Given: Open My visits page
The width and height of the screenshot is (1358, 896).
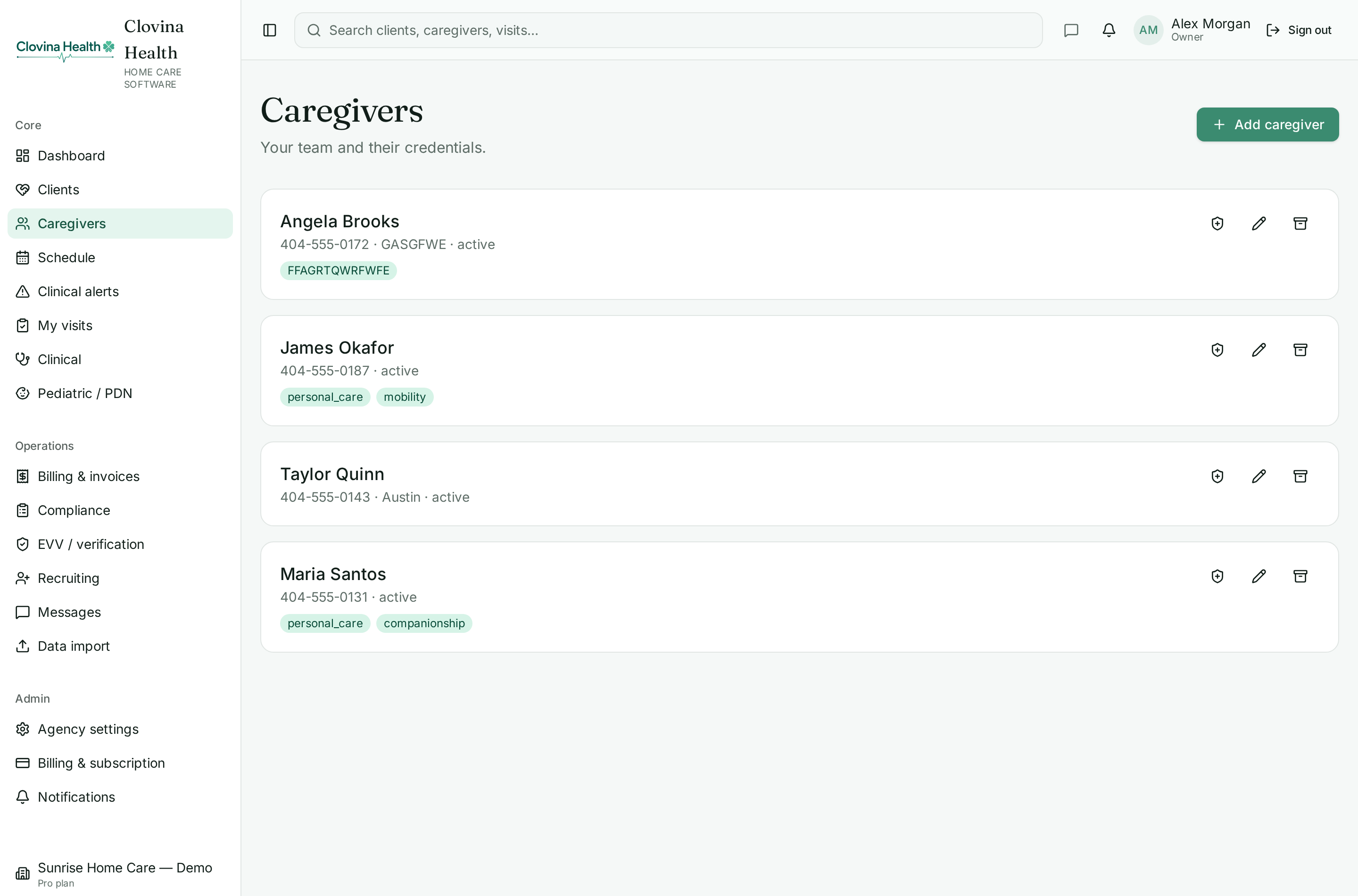Looking at the screenshot, I should [x=120, y=325].
